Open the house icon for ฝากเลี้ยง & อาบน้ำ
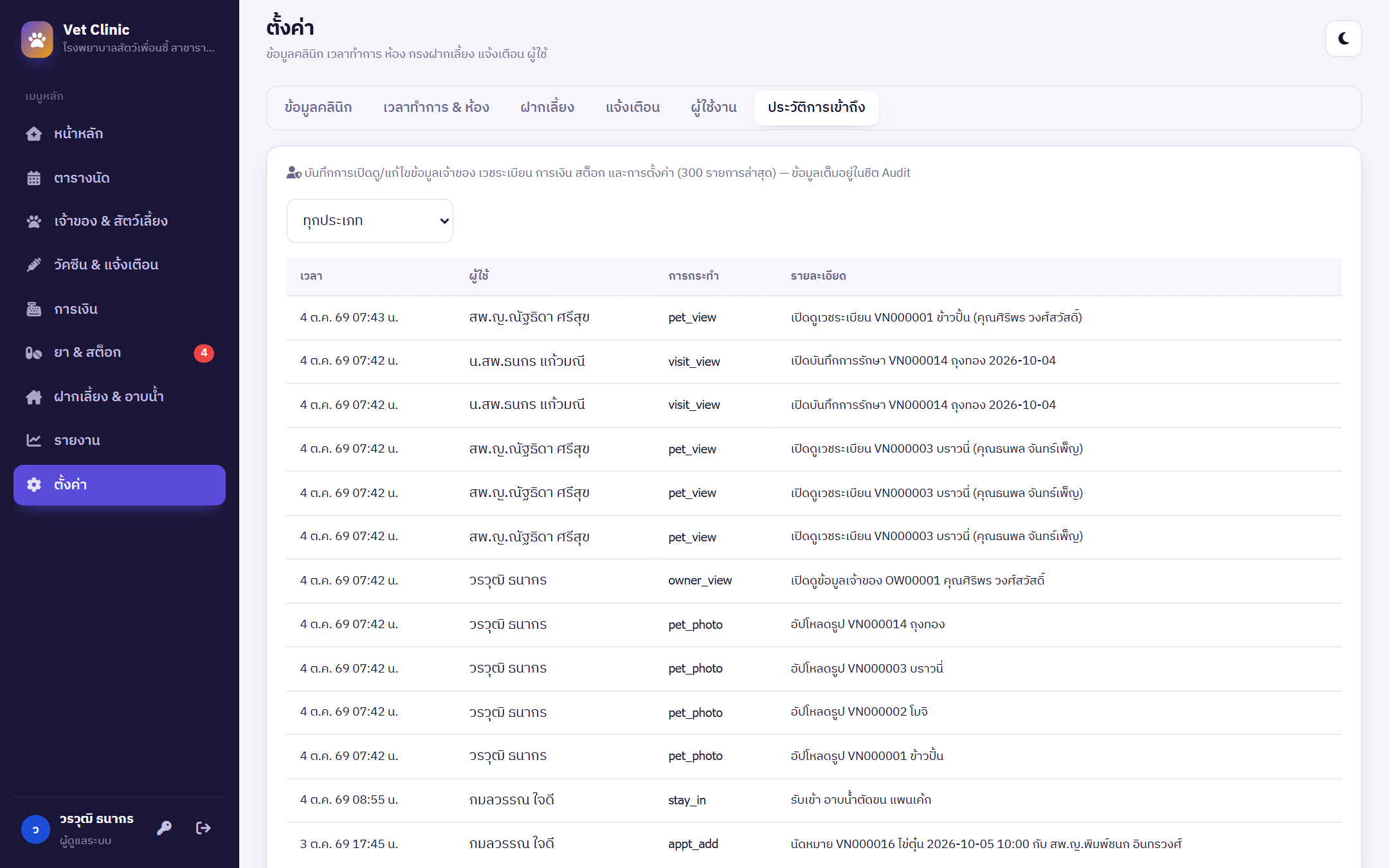 pyautogui.click(x=34, y=397)
